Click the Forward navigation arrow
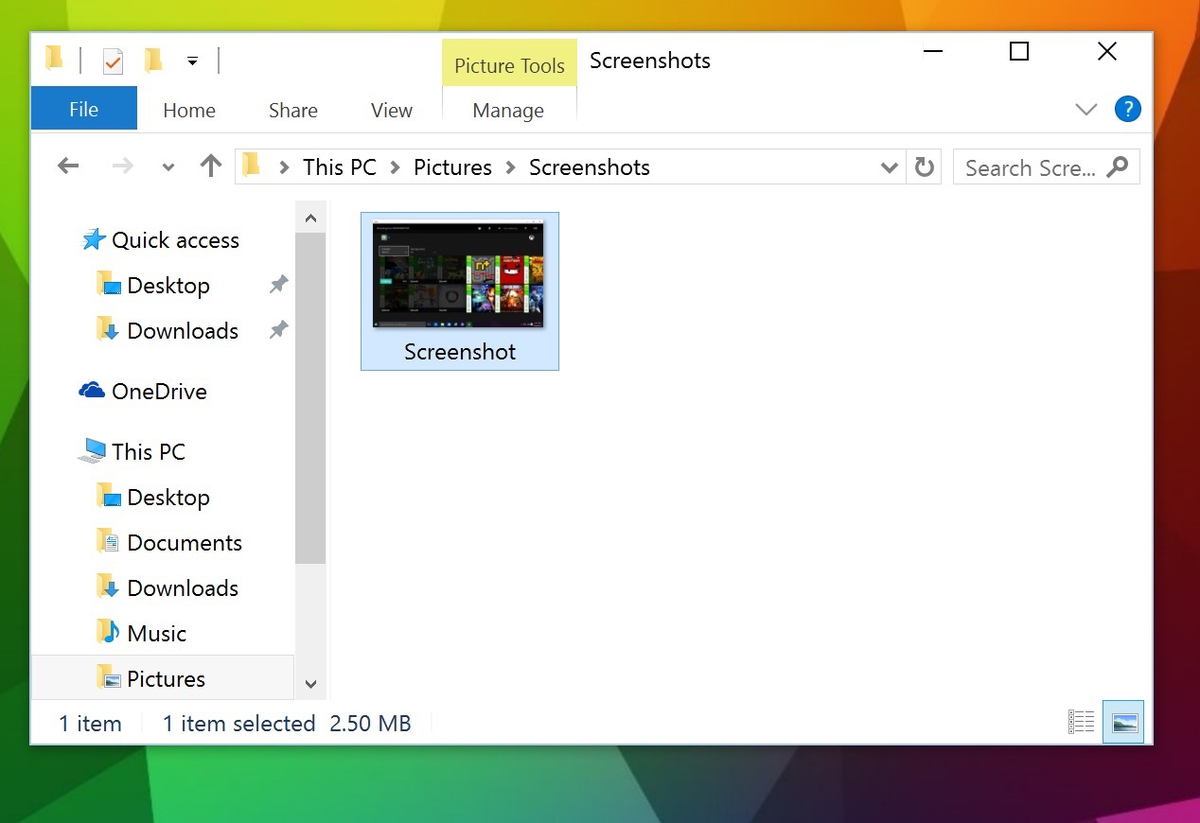The height and width of the screenshot is (823, 1200). point(122,166)
